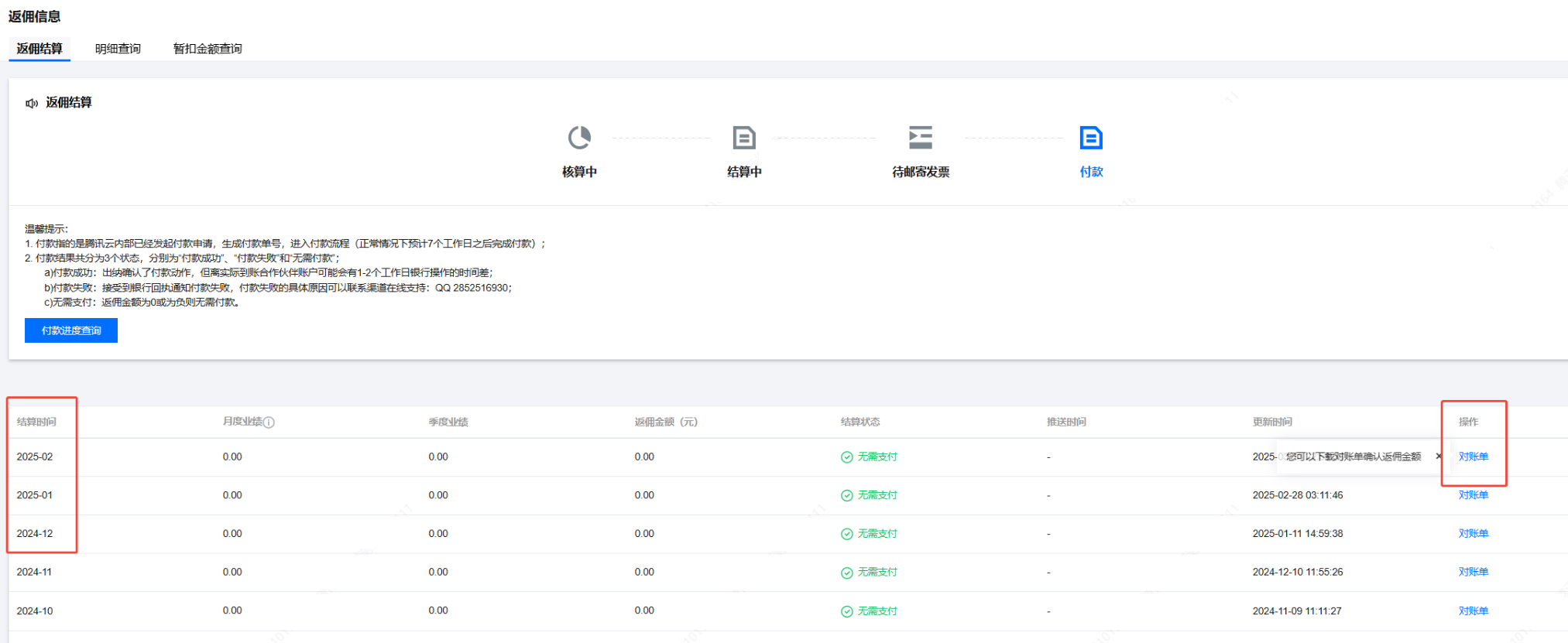Viewport: 1568px width, 643px height.
Task: Switch to the 明细查询 tab
Action: (118, 49)
